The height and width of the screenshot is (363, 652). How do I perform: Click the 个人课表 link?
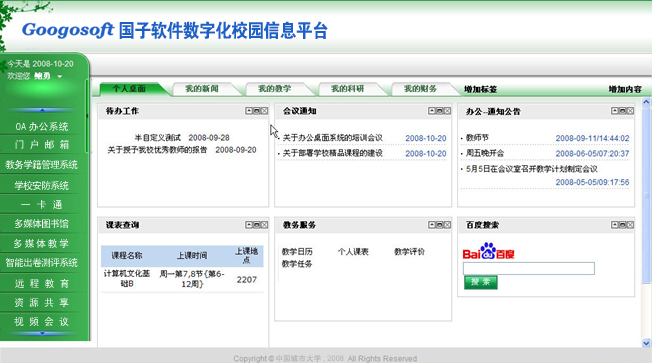tap(353, 252)
